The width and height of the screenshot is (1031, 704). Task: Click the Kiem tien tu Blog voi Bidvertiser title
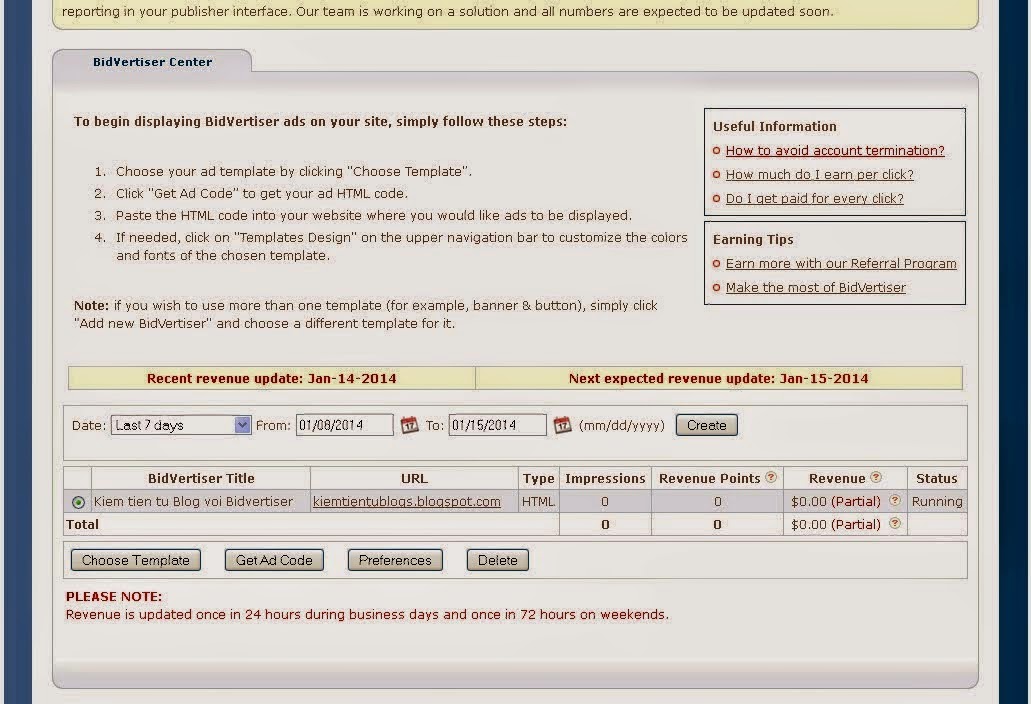pos(193,502)
